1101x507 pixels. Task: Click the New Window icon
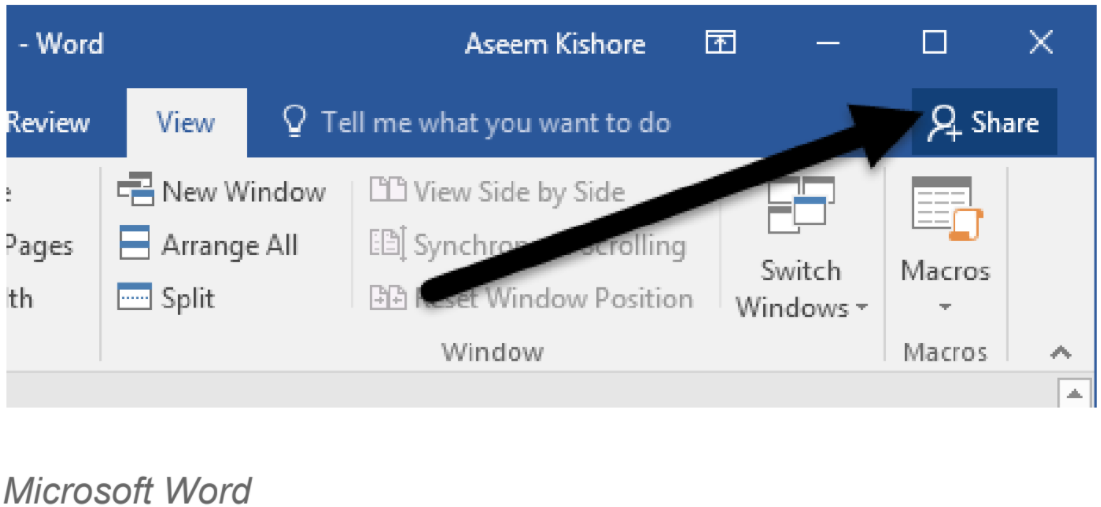pos(136,191)
